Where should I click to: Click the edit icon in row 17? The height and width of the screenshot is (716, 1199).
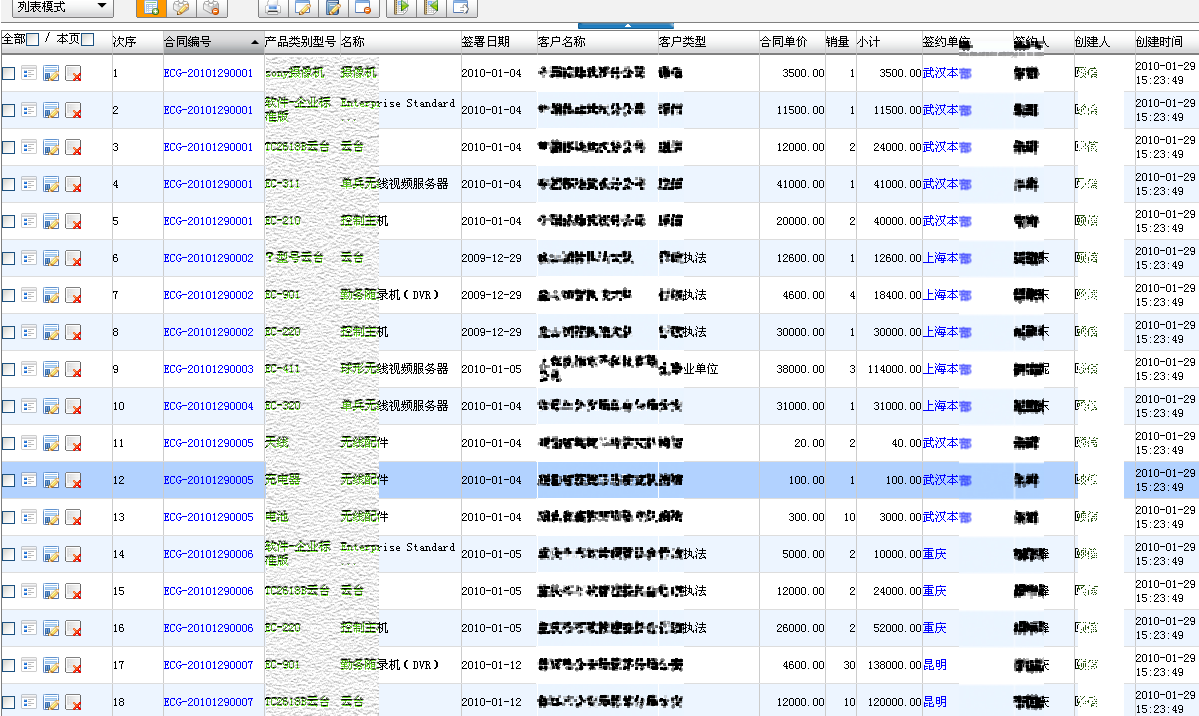point(51,666)
